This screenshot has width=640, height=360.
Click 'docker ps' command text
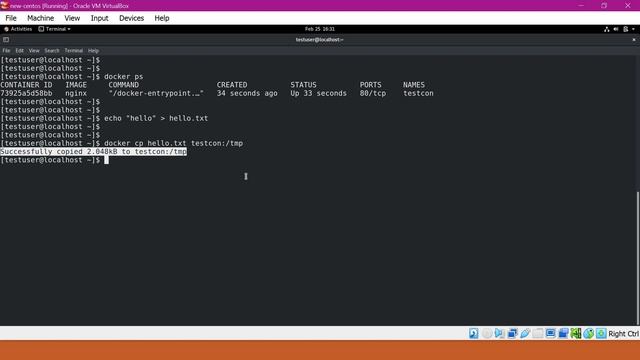pos(124,76)
